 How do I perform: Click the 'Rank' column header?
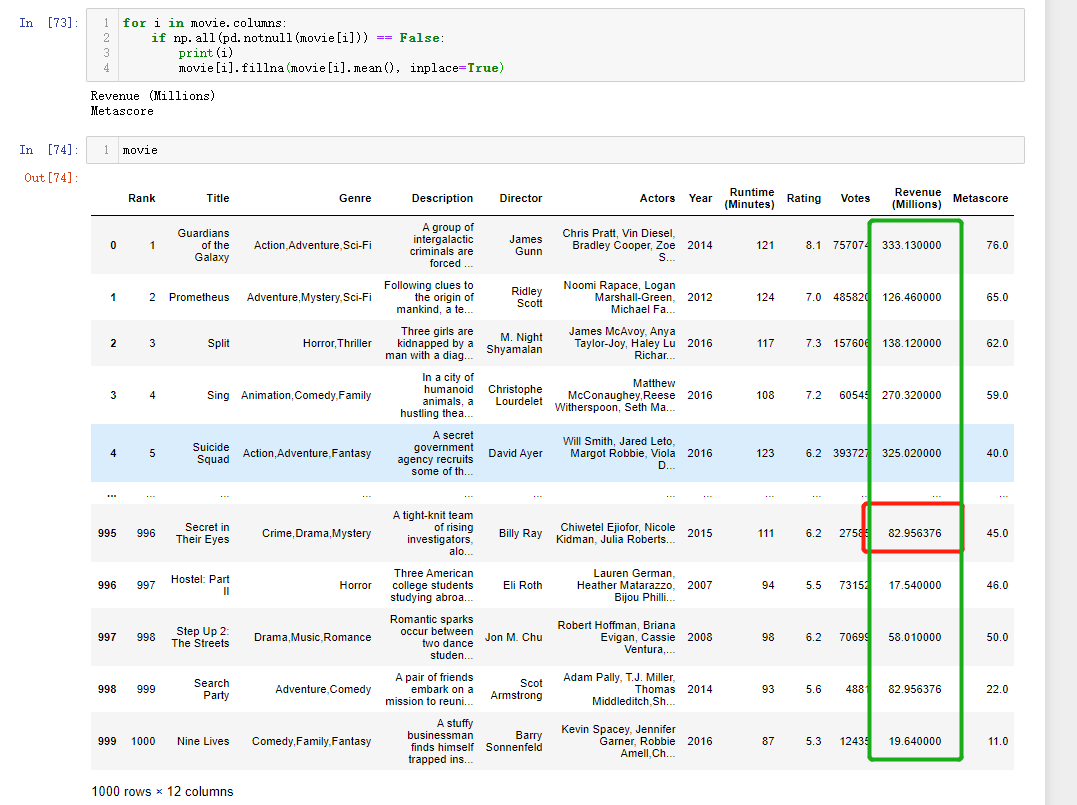coord(141,198)
